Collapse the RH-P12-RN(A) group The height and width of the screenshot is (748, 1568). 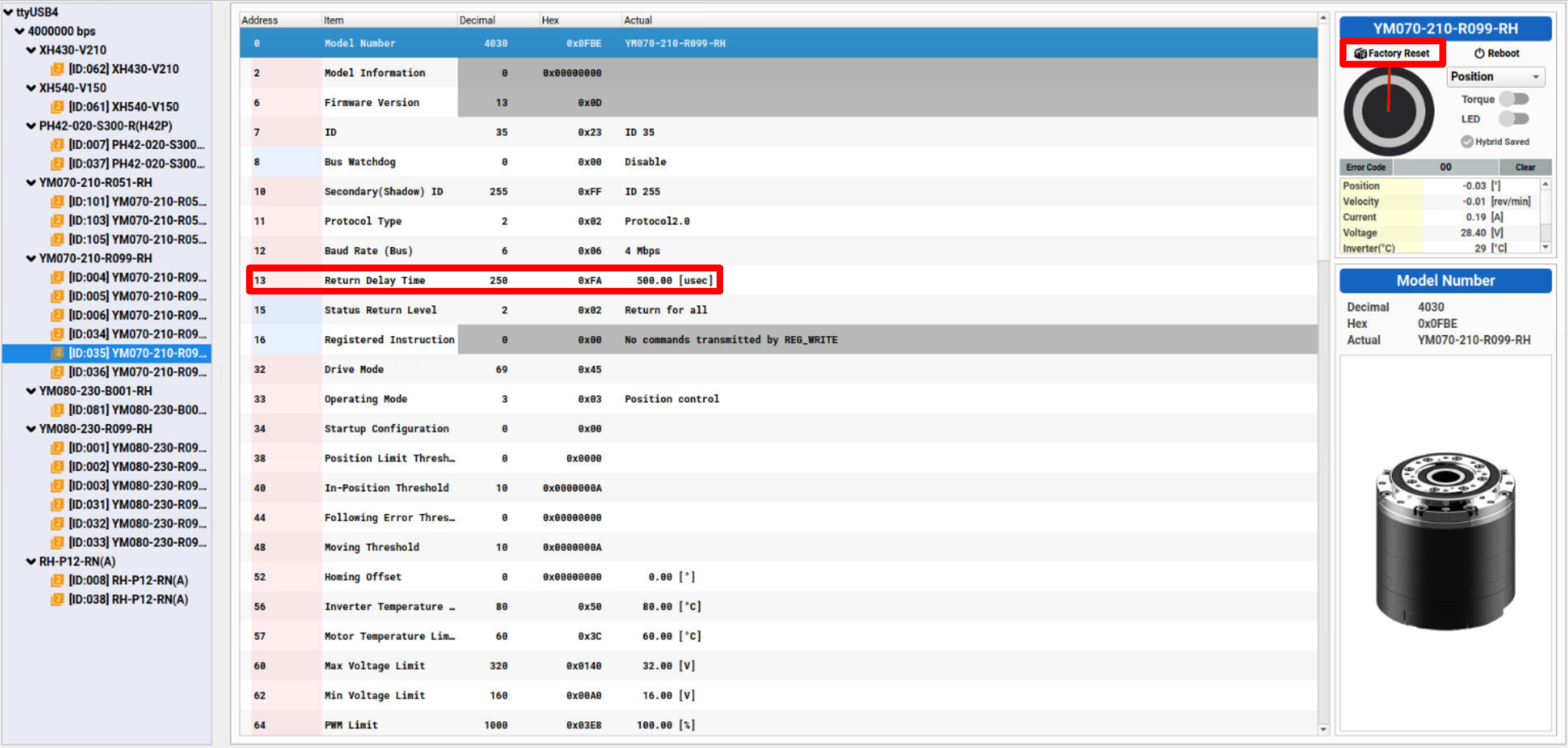point(31,561)
